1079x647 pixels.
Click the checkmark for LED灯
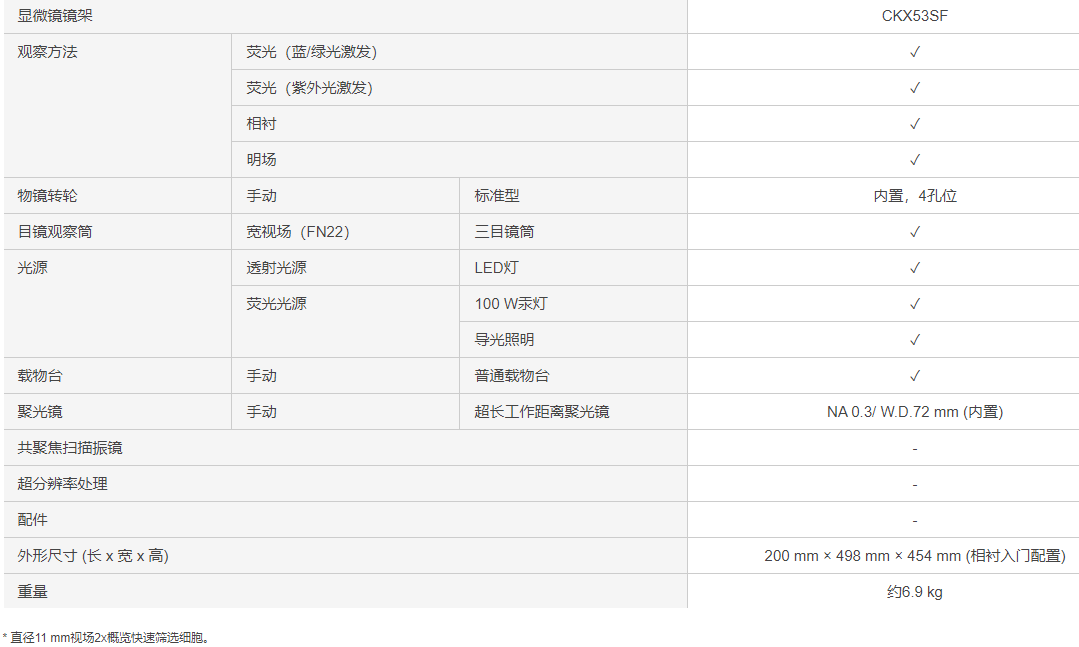pyautogui.click(x=914, y=268)
